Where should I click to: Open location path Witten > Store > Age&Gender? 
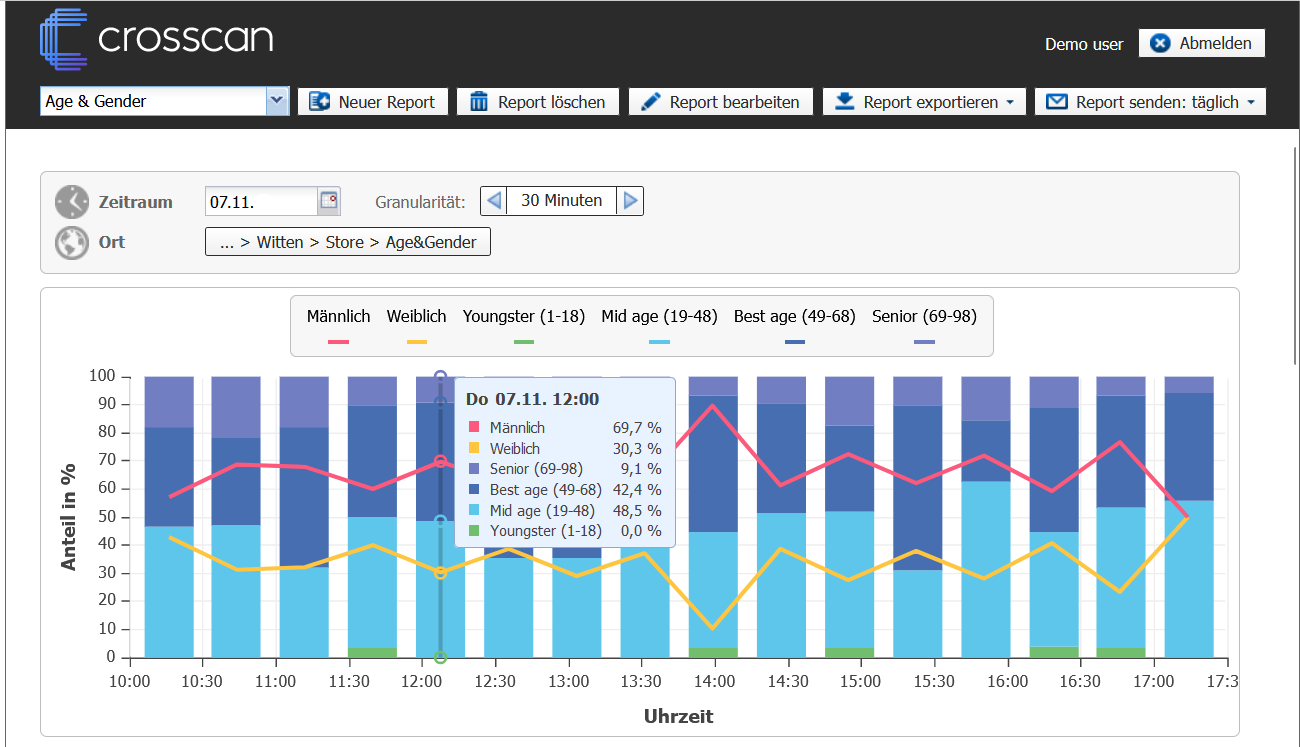point(347,242)
